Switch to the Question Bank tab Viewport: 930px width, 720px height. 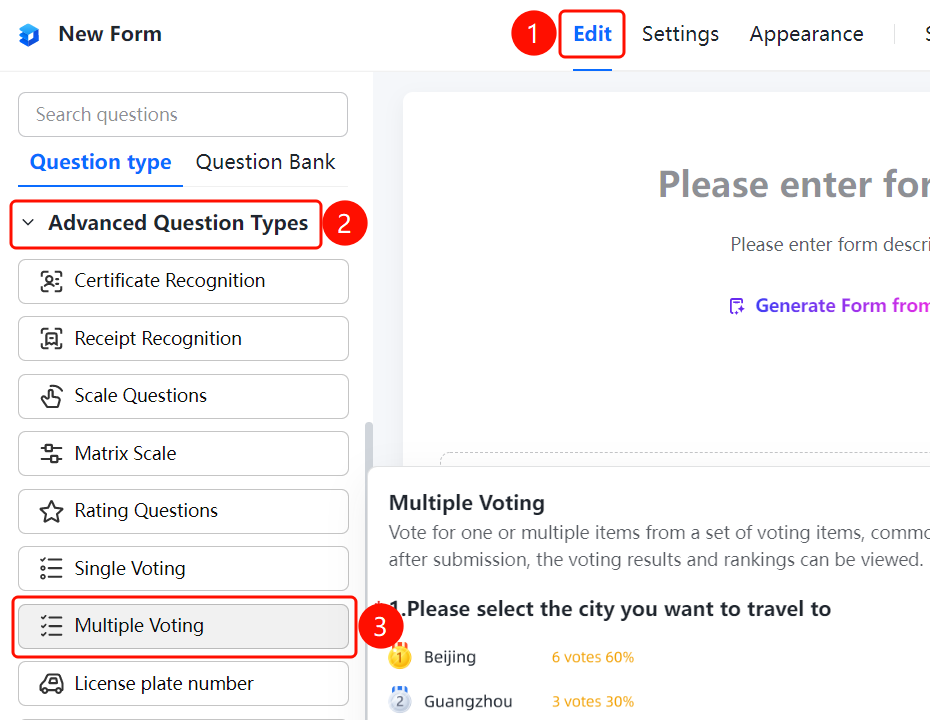[265, 162]
